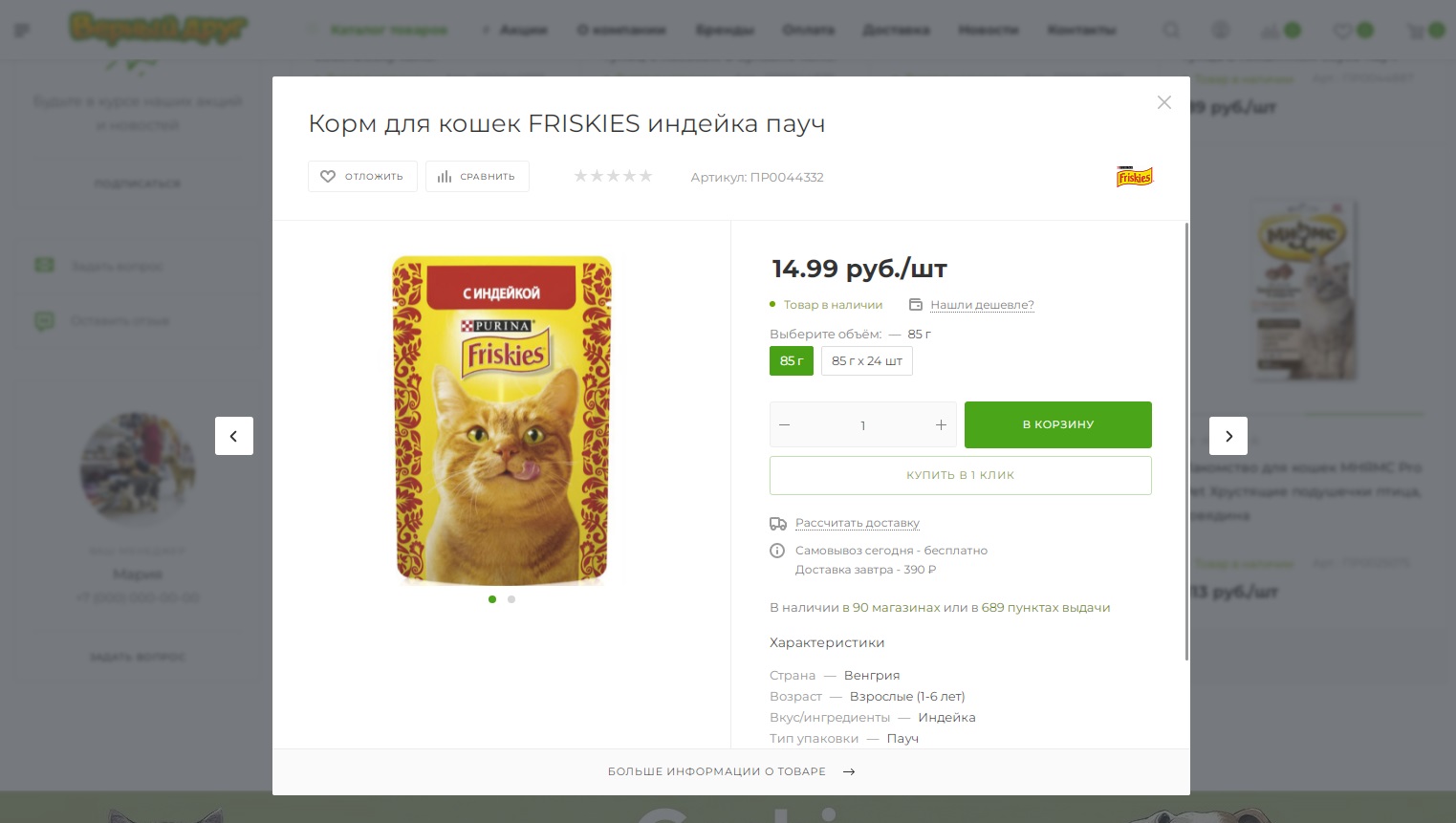Increase quantity with the plus button
Screen dimensions: 1456x823
coord(941,424)
